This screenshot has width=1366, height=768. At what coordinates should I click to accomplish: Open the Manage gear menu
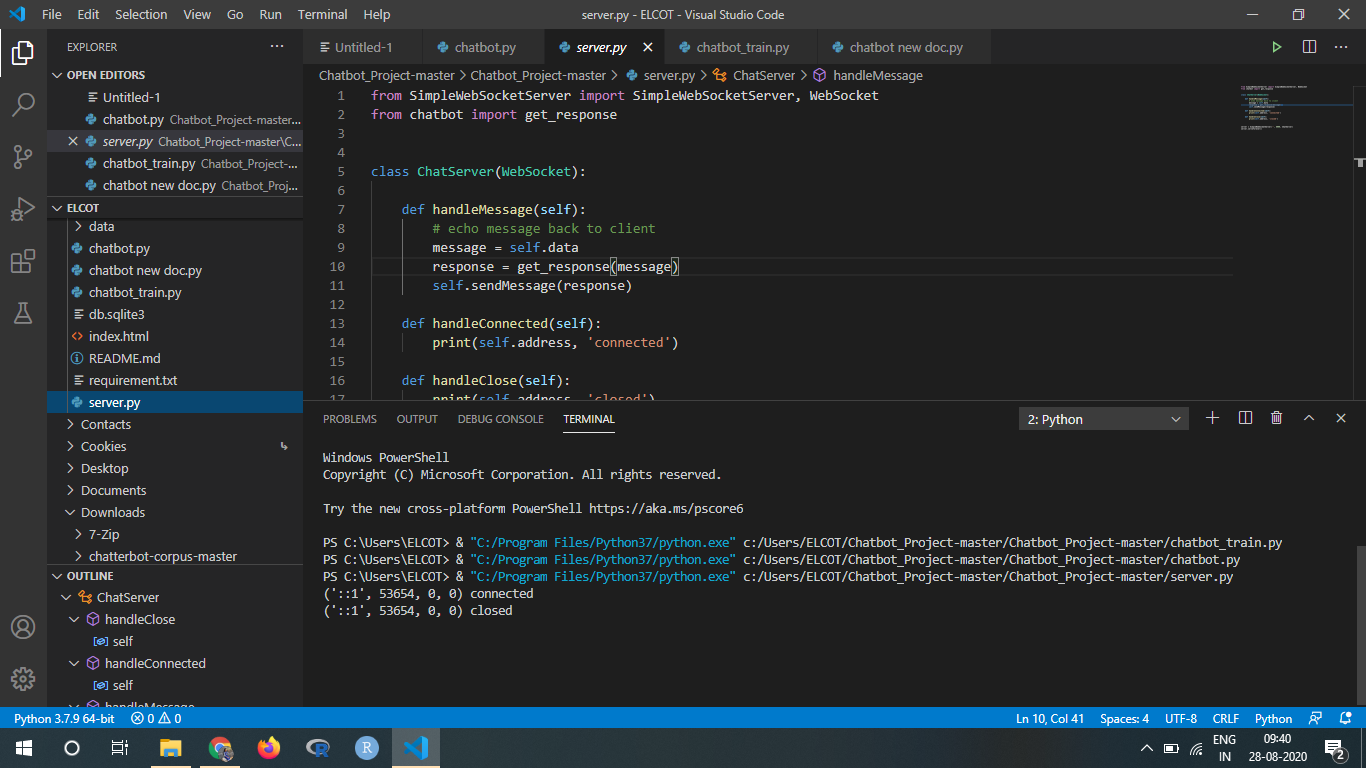[23, 679]
